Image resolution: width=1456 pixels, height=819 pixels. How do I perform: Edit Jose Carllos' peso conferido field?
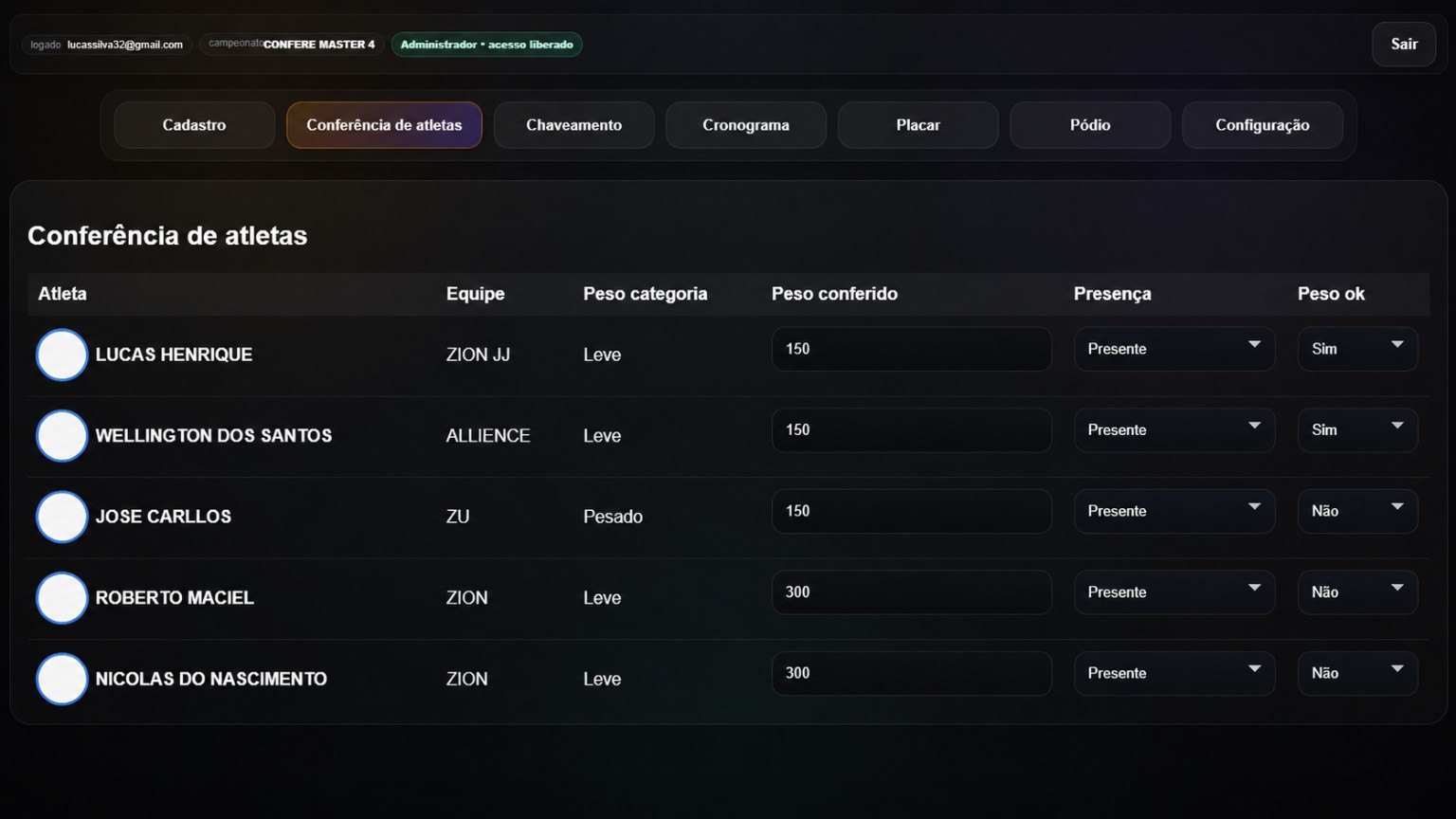point(912,511)
